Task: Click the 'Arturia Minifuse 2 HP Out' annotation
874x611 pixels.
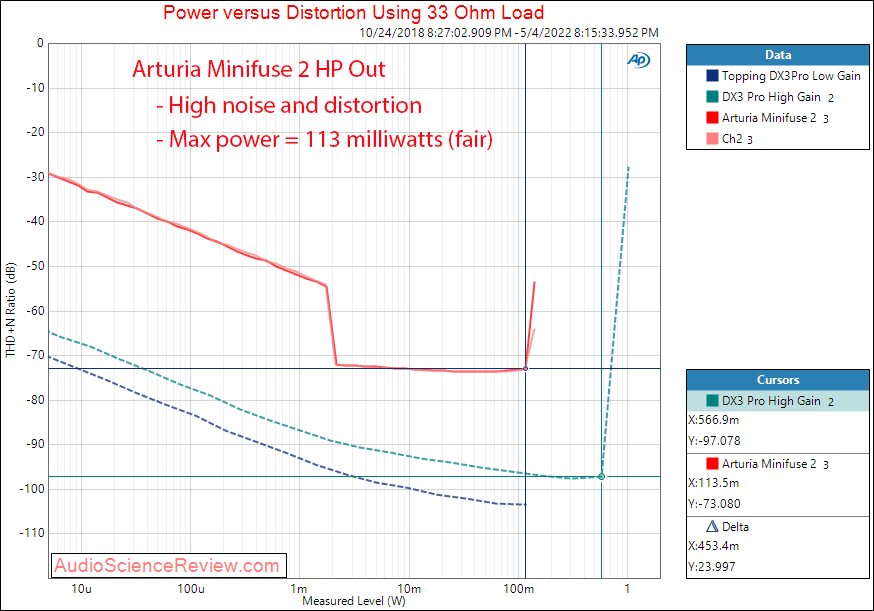Action: pos(259,69)
